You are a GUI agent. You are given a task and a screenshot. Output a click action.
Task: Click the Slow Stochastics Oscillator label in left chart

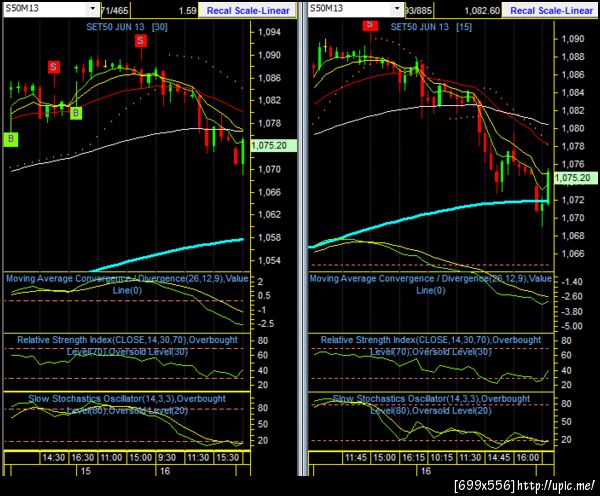pyautogui.click(x=127, y=405)
